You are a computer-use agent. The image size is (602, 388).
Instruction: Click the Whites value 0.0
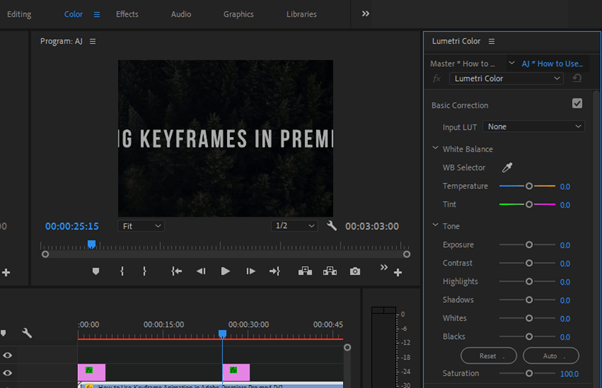tap(565, 319)
